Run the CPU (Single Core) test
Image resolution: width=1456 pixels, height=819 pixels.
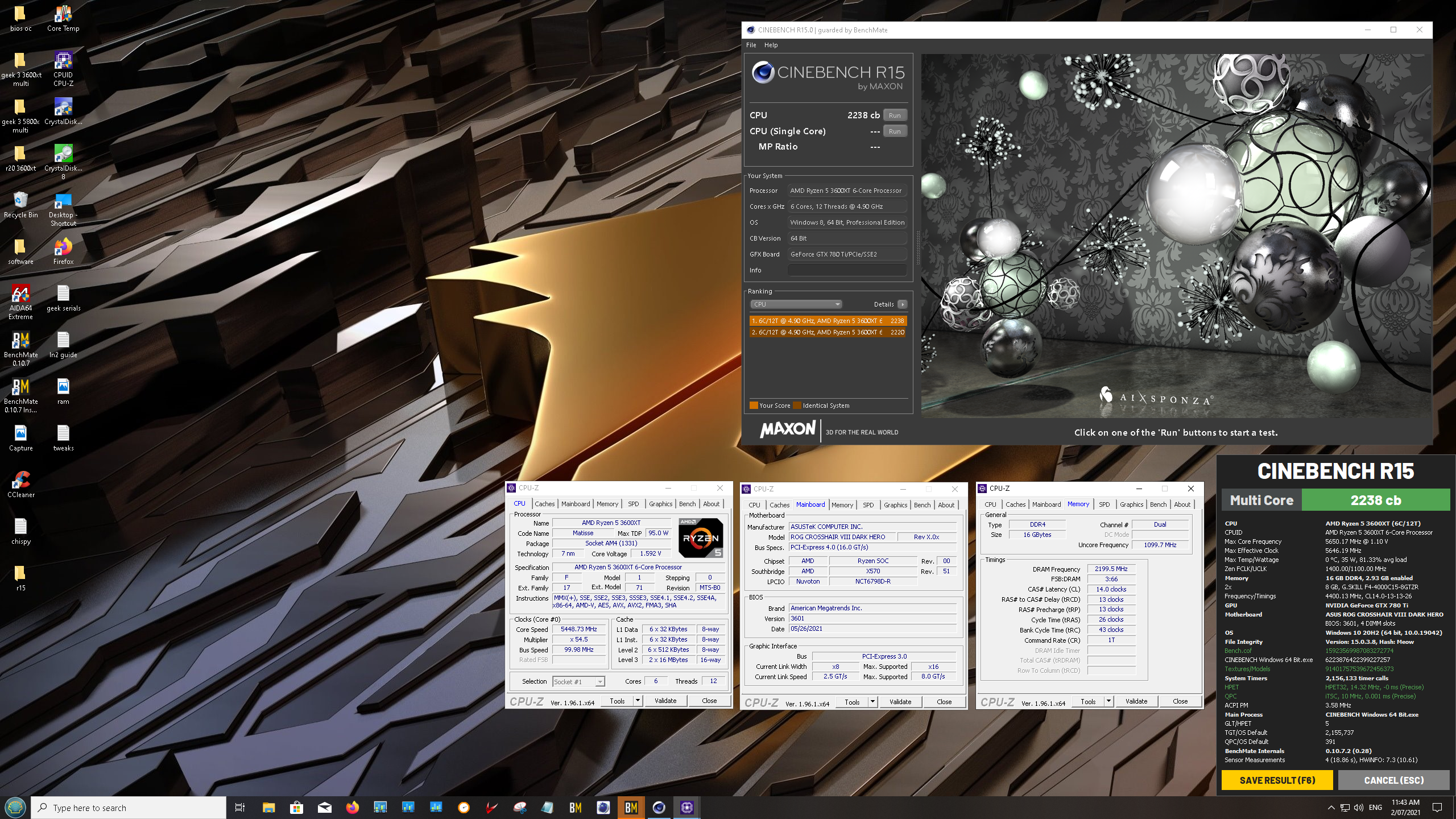(895, 131)
